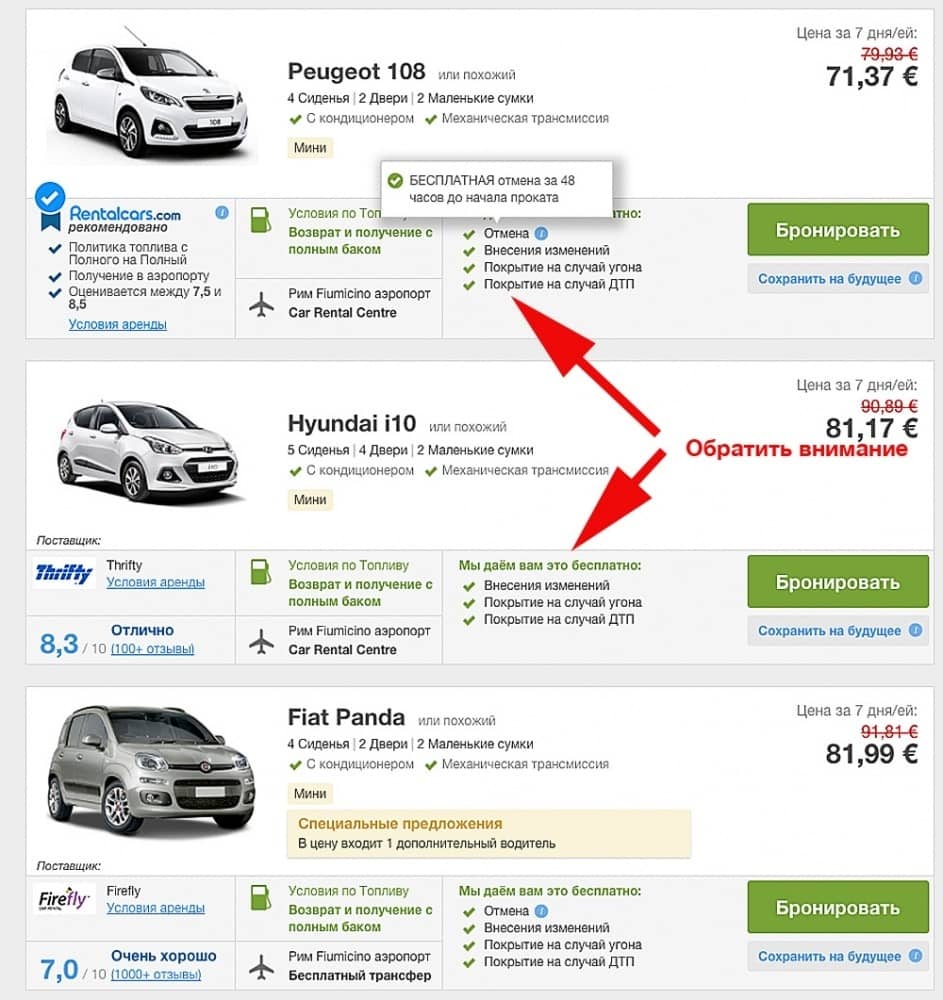Click the Peugeot 108 car image
Viewport: 943px width, 1000px height.
coord(151,94)
